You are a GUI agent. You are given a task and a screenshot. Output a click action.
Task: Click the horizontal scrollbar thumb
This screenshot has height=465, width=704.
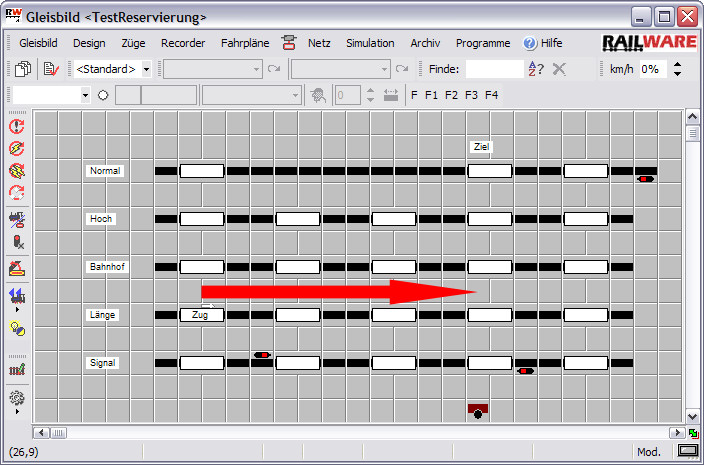[x=58, y=433]
